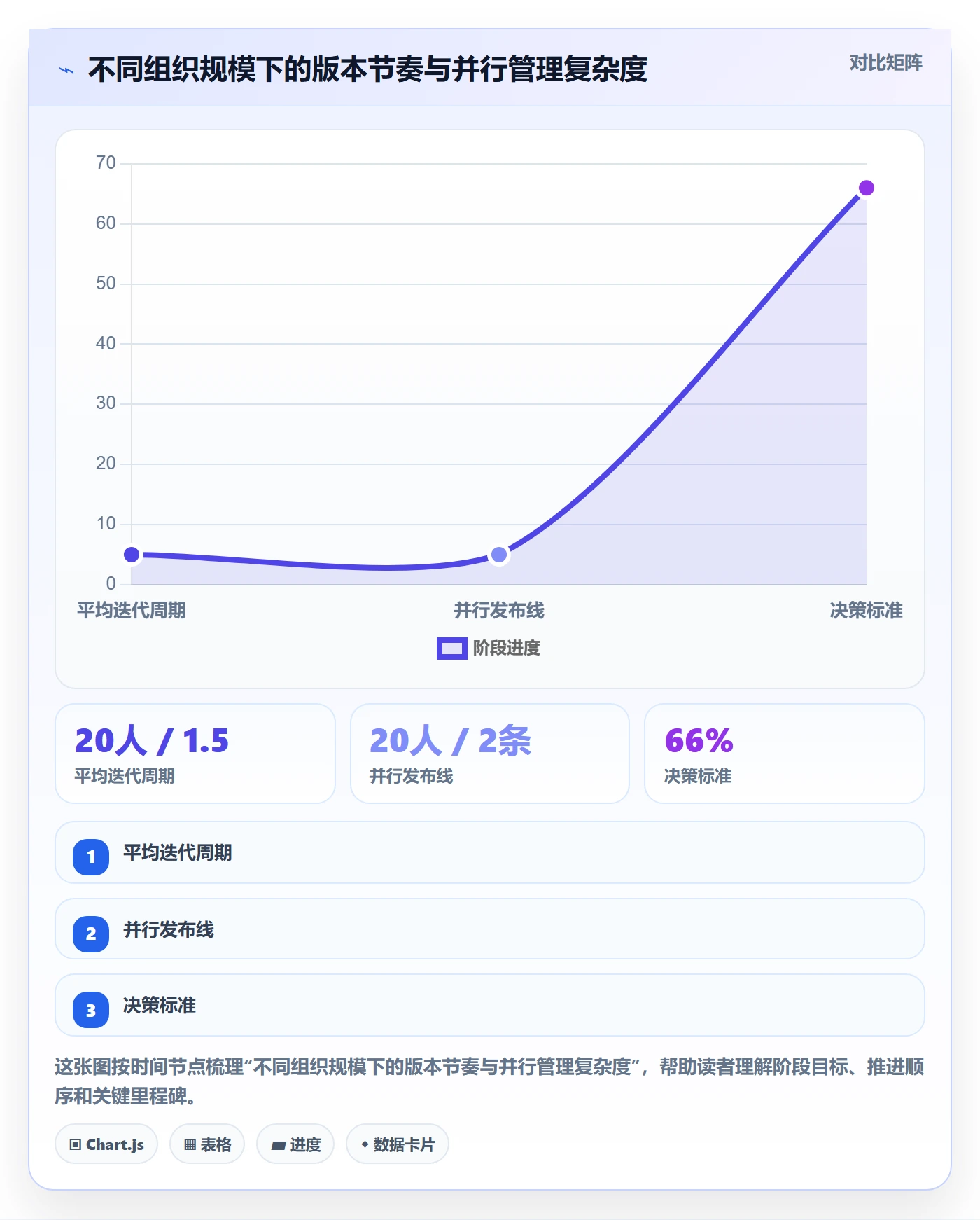The image size is (980, 1220).
Task: Click the 数据卡片 tag chip
Action: (398, 1144)
